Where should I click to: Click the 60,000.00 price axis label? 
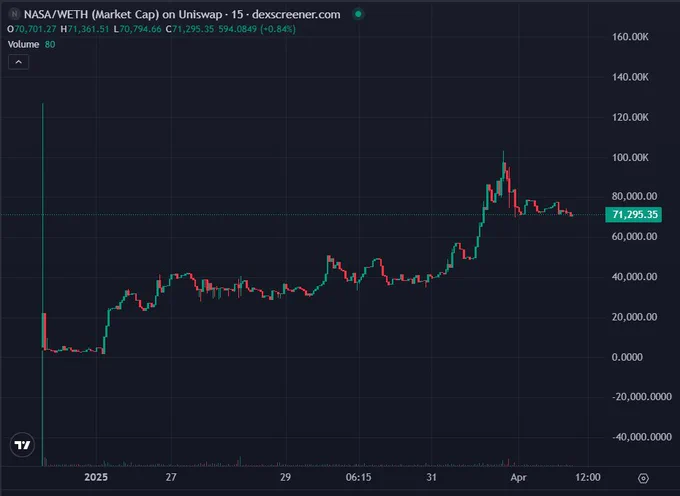tap(634, 236)
